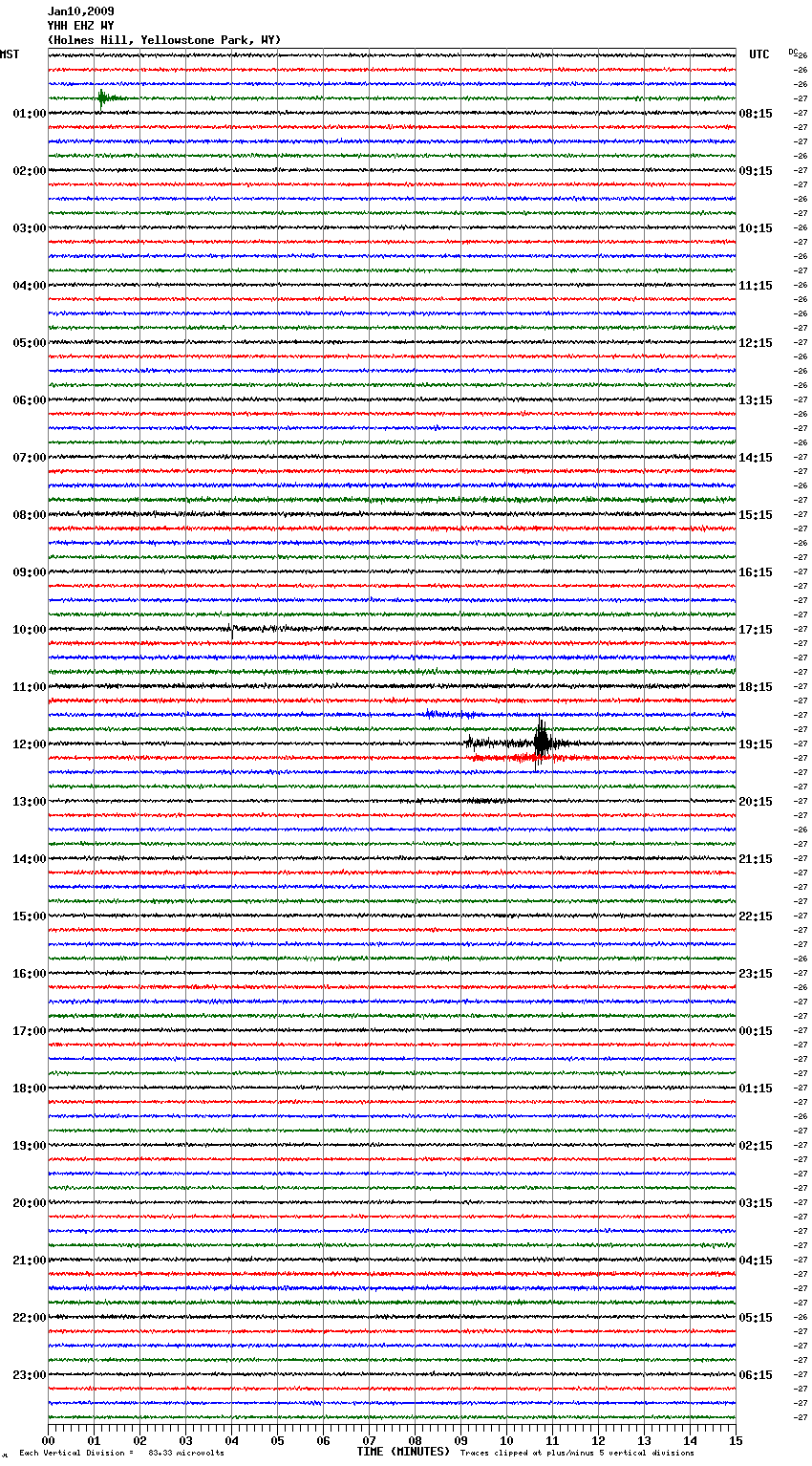This screenshot has height=1466, width=812.
Task: Select the 01:00 MST time label
Action: 30,114
